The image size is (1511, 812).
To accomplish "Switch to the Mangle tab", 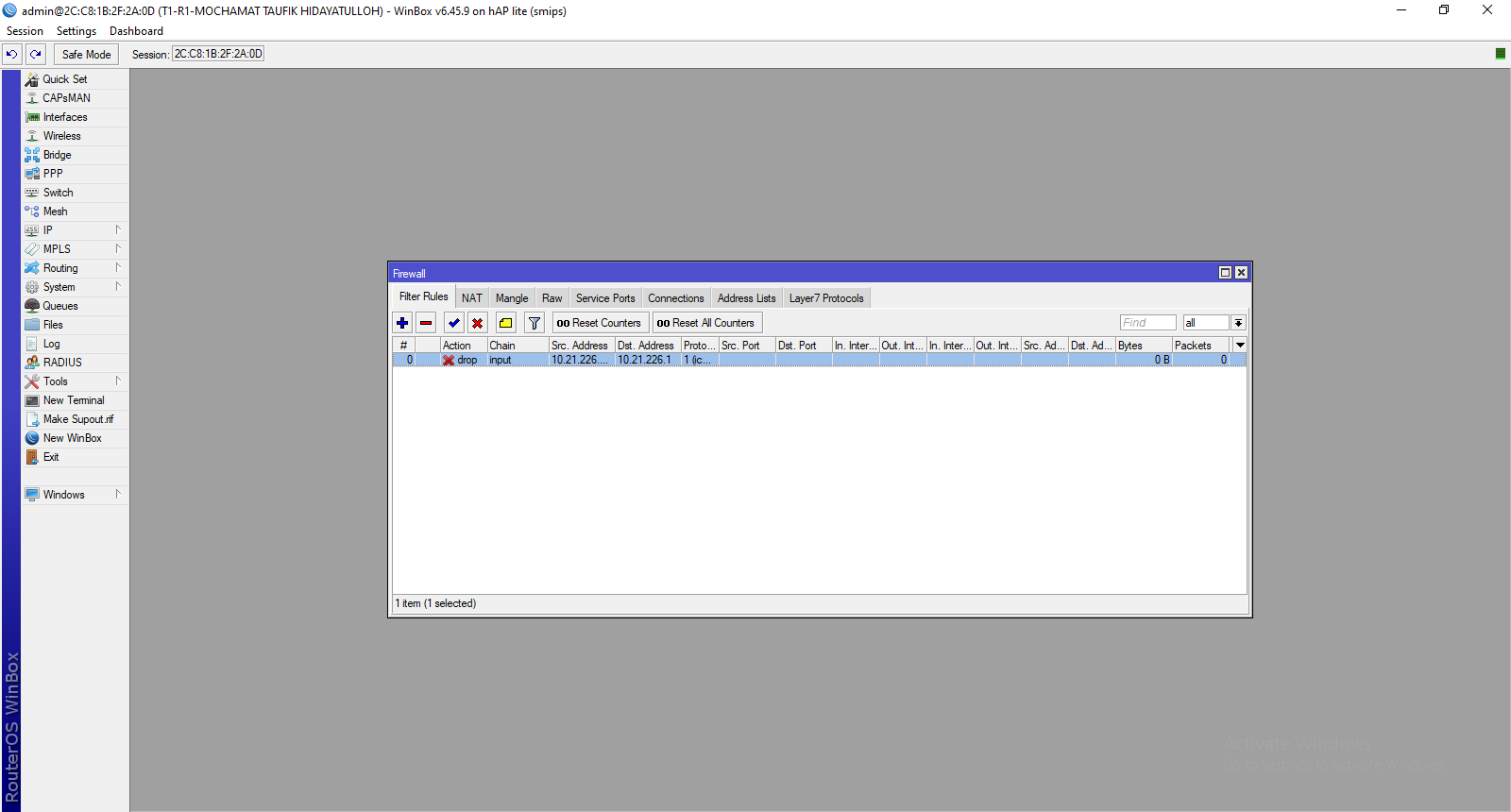I will [512, 298].
